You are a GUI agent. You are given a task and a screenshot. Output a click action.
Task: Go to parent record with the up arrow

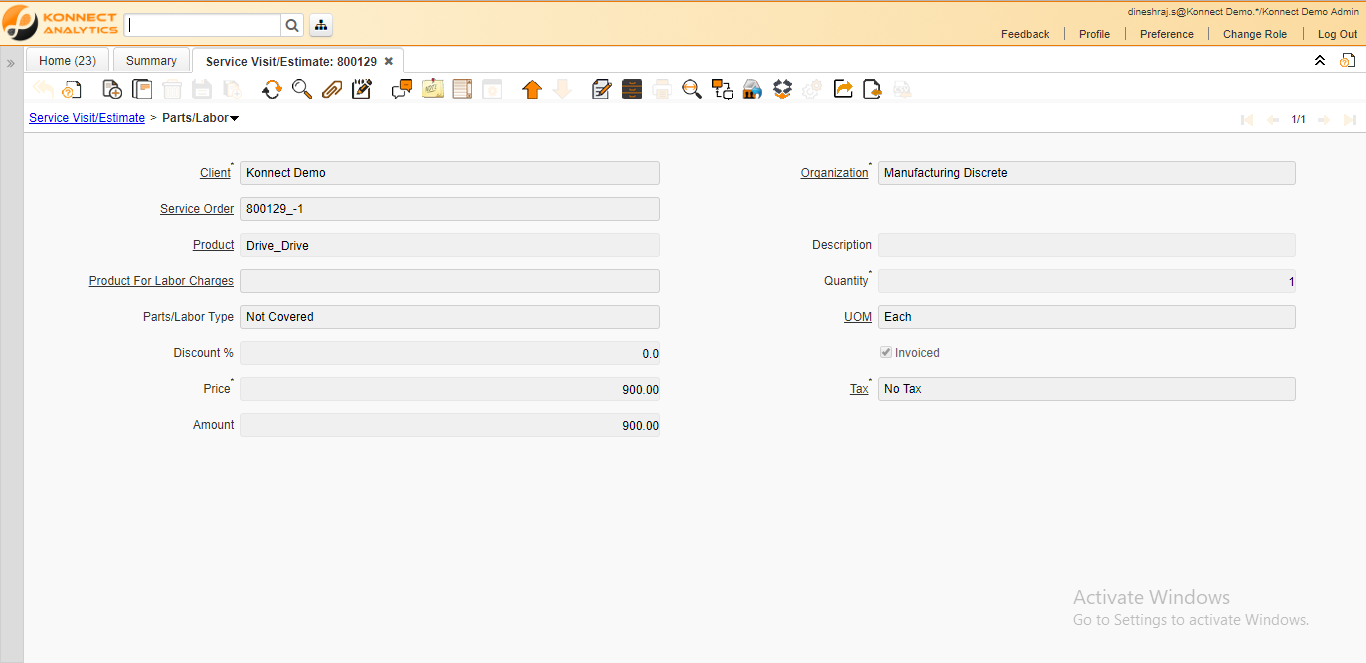pos(532,90)
